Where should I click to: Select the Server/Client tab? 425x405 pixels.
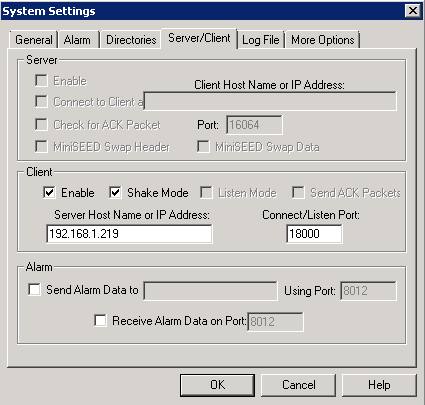[x=199, y=38]
